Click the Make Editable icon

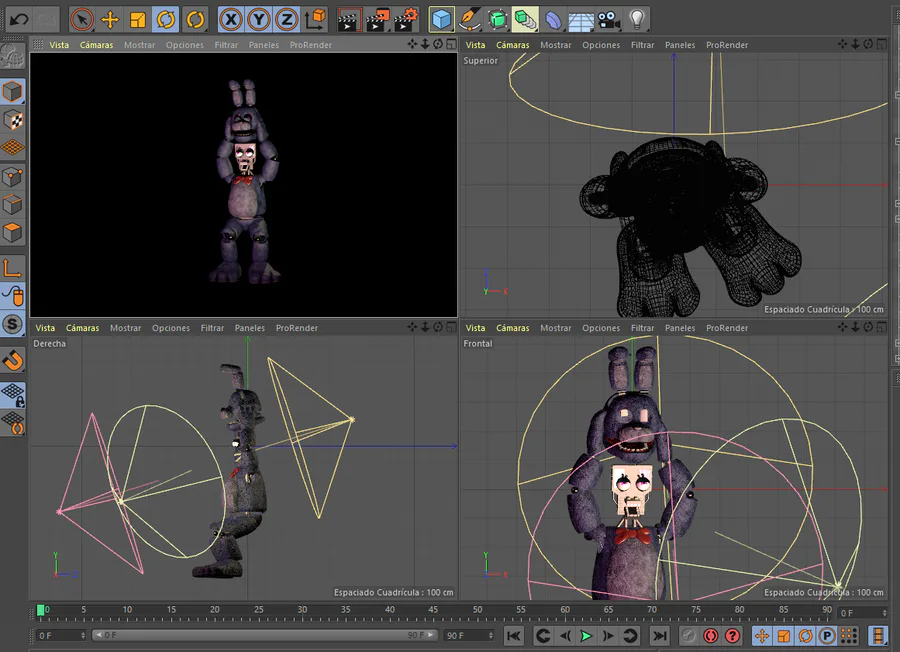pyautogui.click(x=12, y=57)
